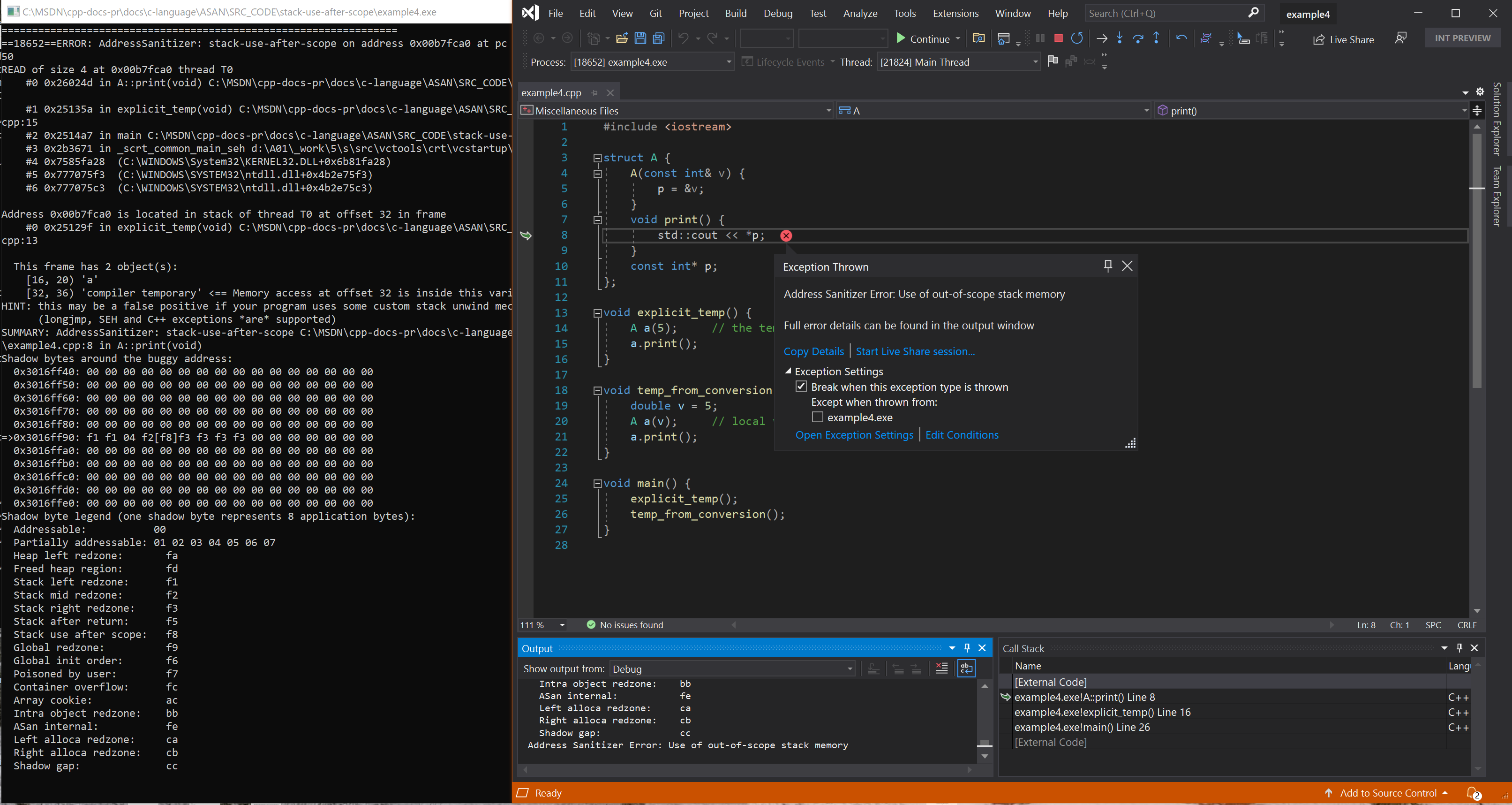Click Start Live Share session link
This screenshot has width=1512, height=805.
[x=915, y=351]
